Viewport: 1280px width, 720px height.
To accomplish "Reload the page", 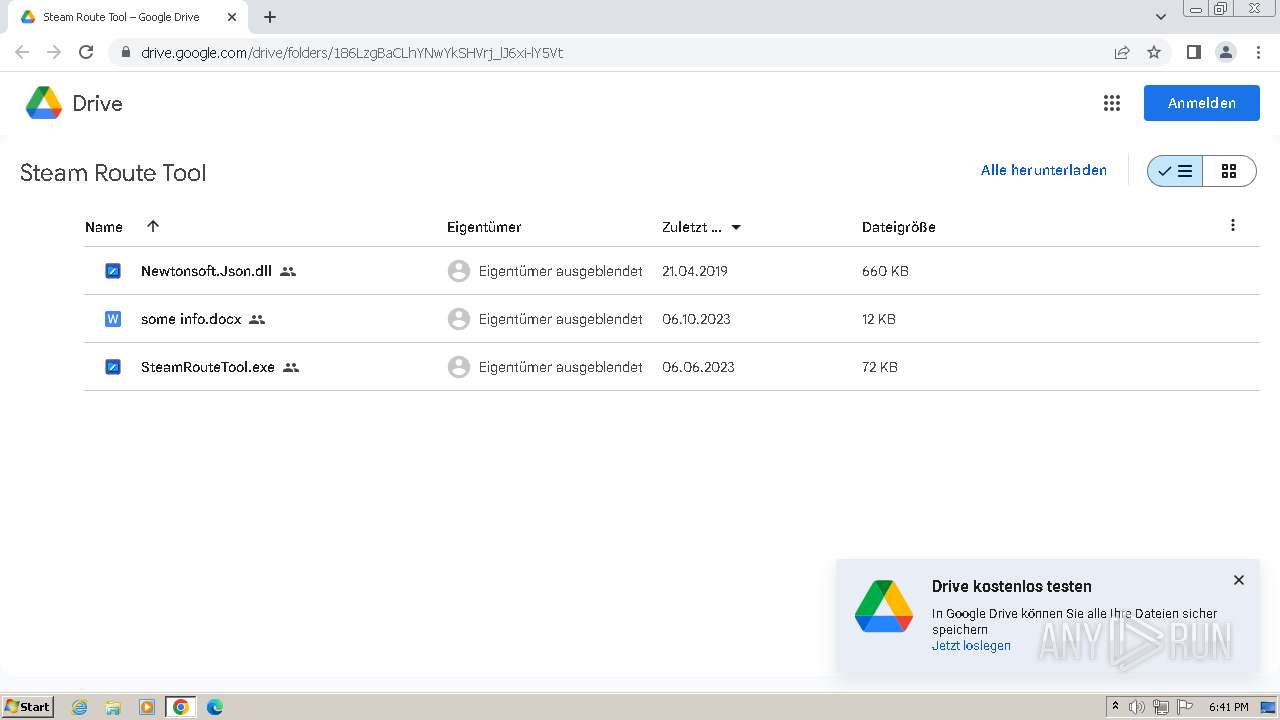I will point(86,52).
